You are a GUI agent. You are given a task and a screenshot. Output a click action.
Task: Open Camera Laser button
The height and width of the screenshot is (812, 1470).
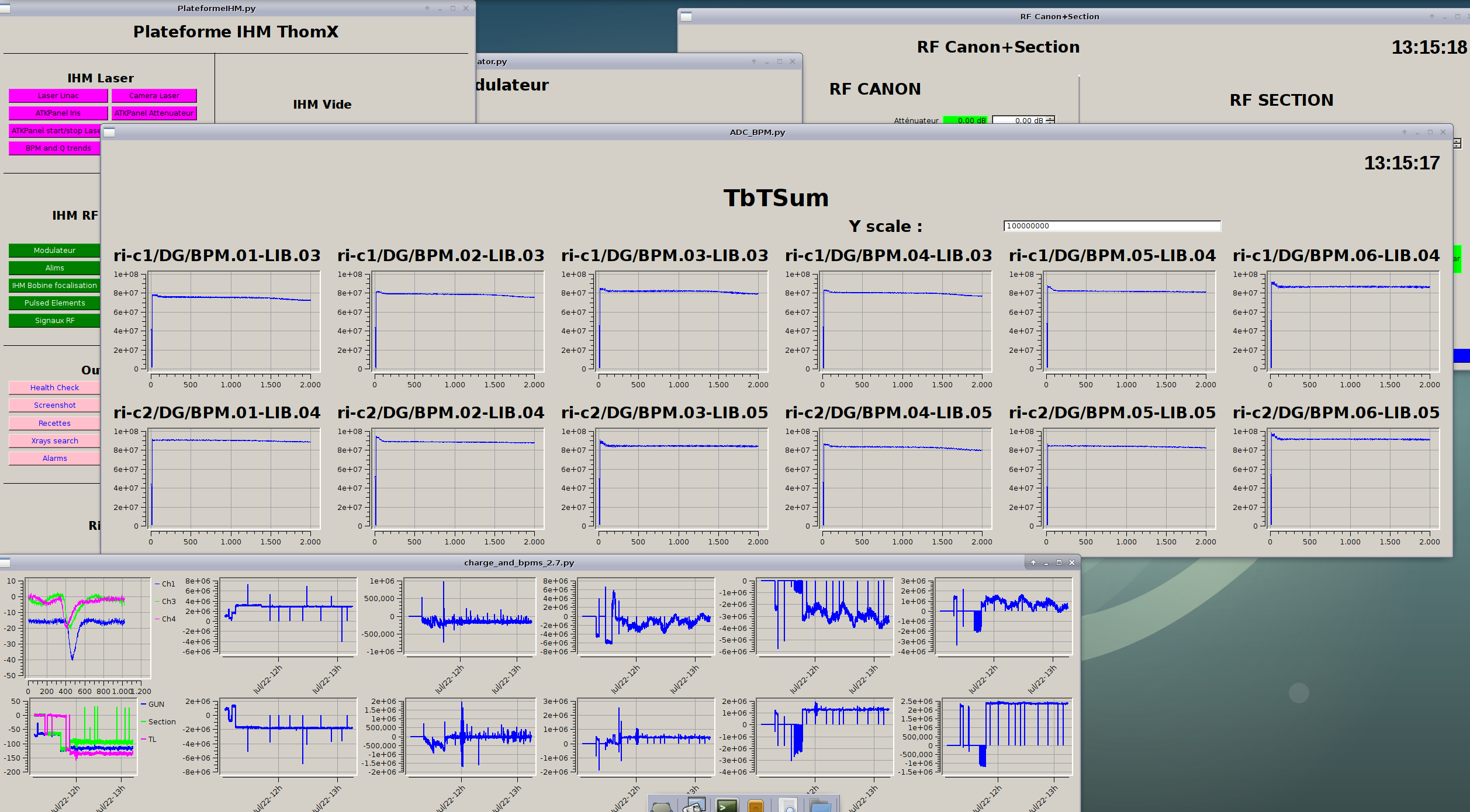[x=154, y=96]
